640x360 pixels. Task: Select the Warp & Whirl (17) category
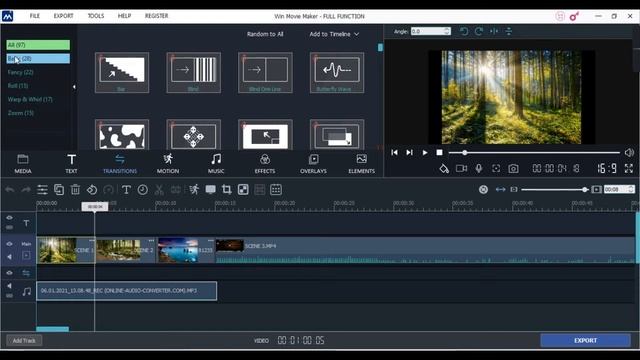pyautogui.click(x=30, y=99)
